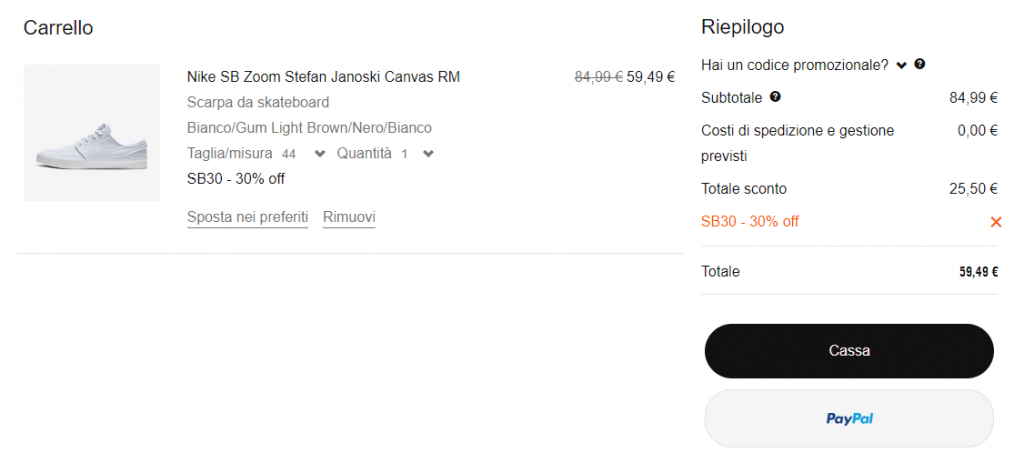Click the Scarpa da skateboard description
Viewport: 1024px width, 463px height.
point(258,102)
